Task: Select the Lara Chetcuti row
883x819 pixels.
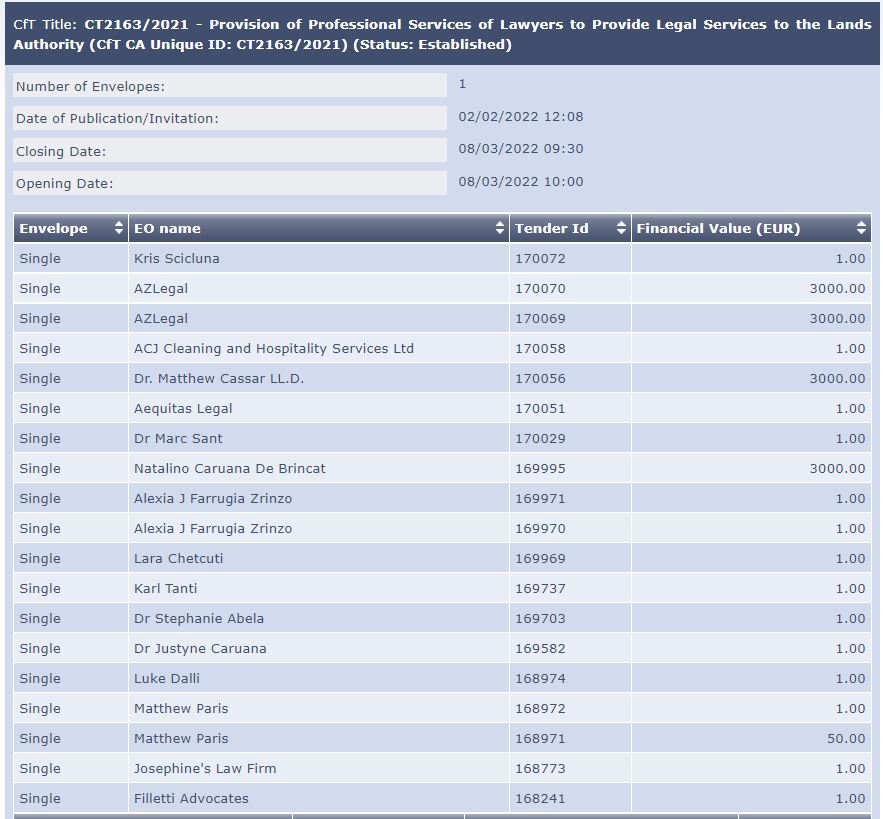Action: (179, 558)
